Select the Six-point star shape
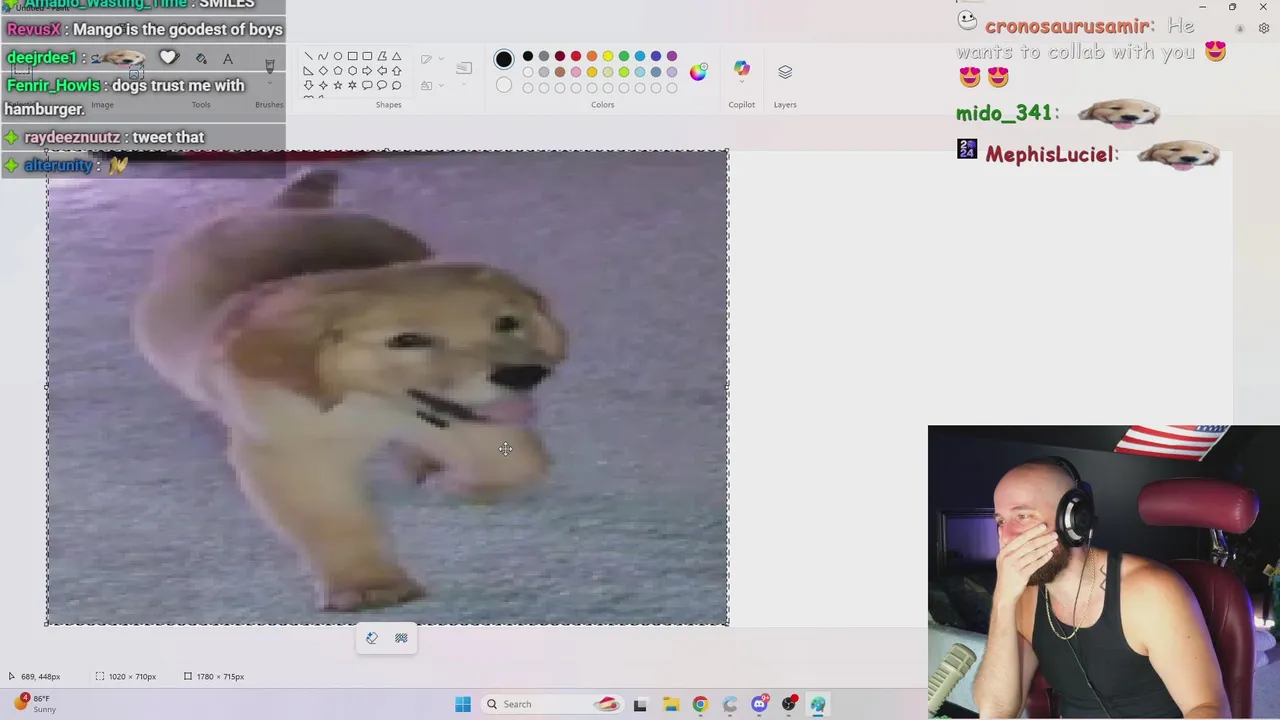 coord(352,85)
